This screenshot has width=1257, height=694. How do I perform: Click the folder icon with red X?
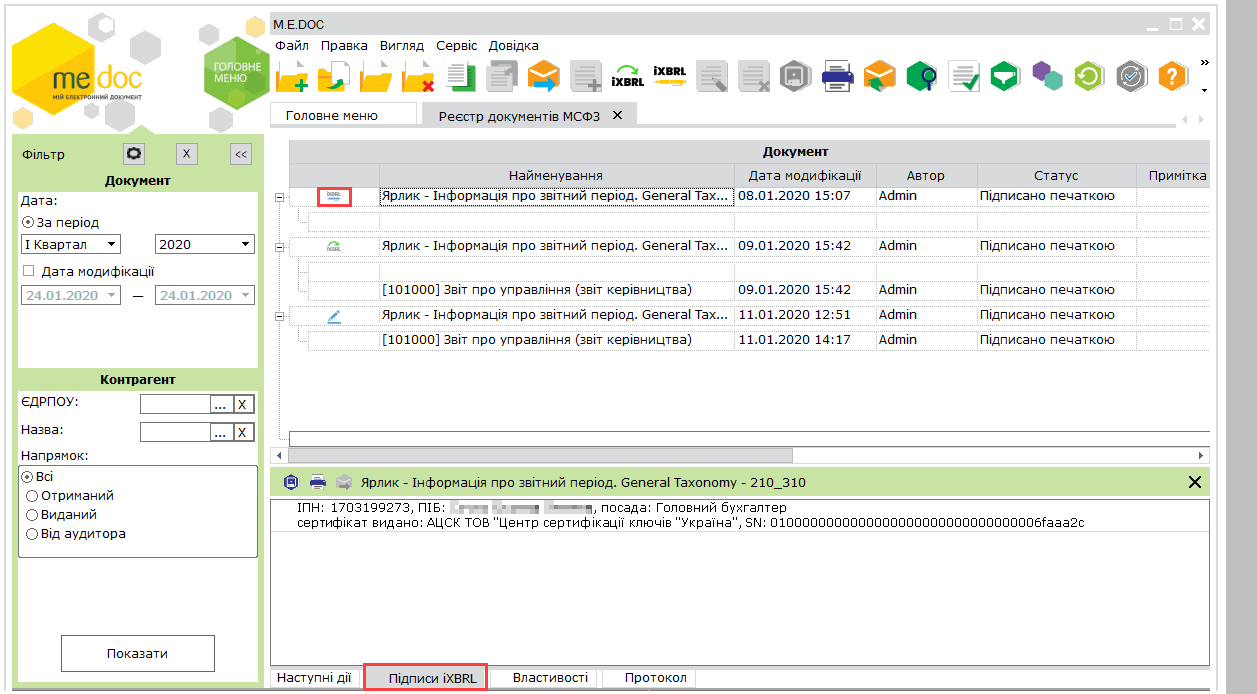point(418,77)
